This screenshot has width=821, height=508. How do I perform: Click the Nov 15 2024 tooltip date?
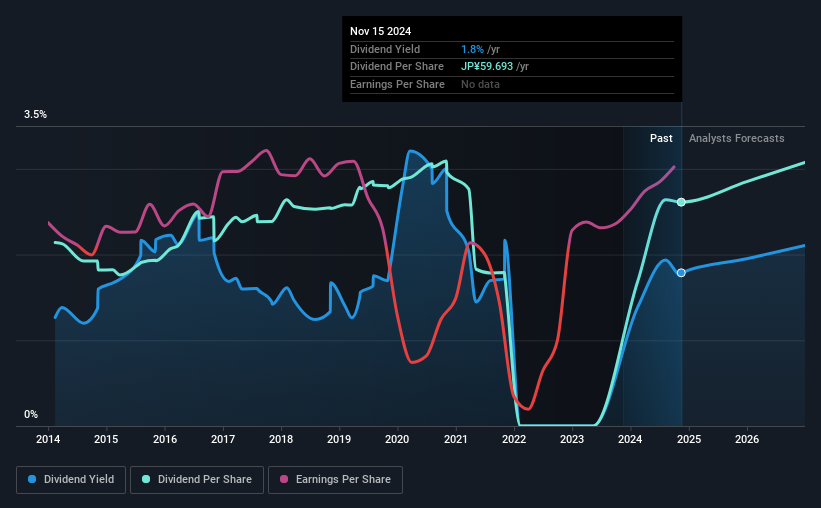coord(381,31)
